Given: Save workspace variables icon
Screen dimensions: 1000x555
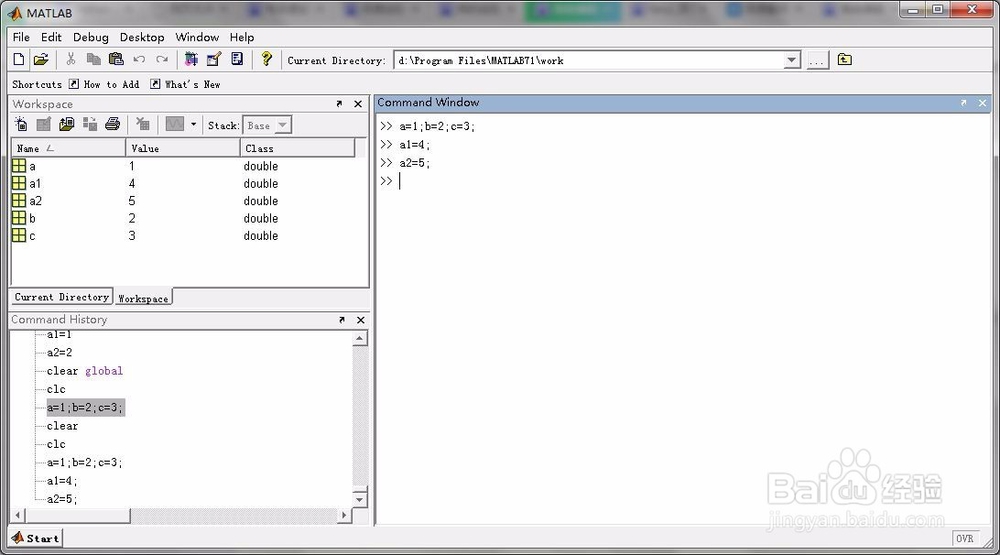Looking at the screenshot, I should 90,124.
